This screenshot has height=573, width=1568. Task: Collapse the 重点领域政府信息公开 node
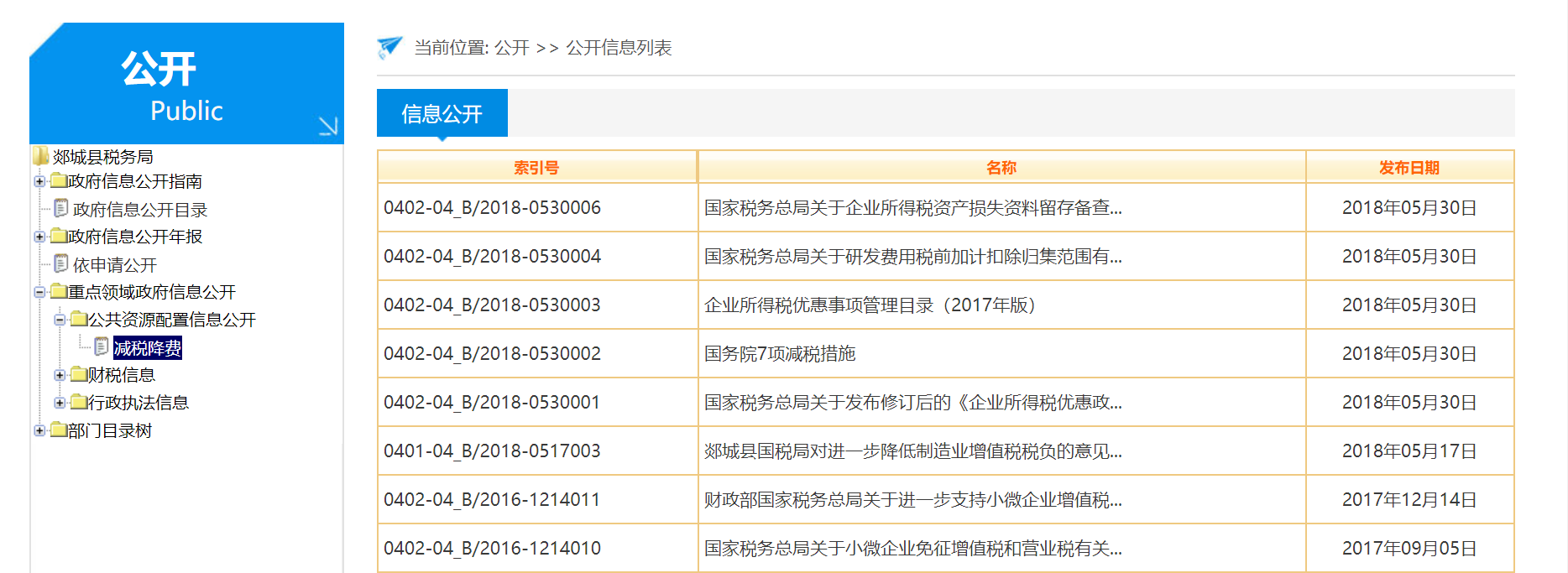click(39, 292)
